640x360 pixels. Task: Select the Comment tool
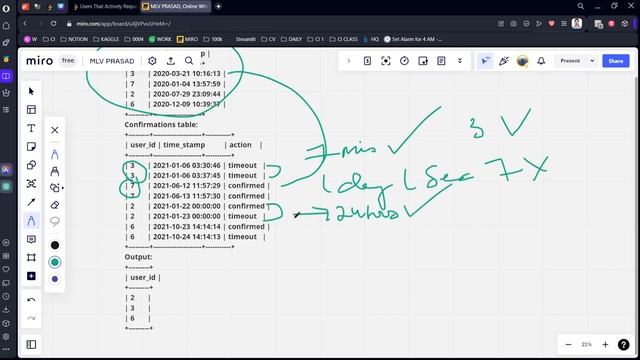click(x=31, y=239)
